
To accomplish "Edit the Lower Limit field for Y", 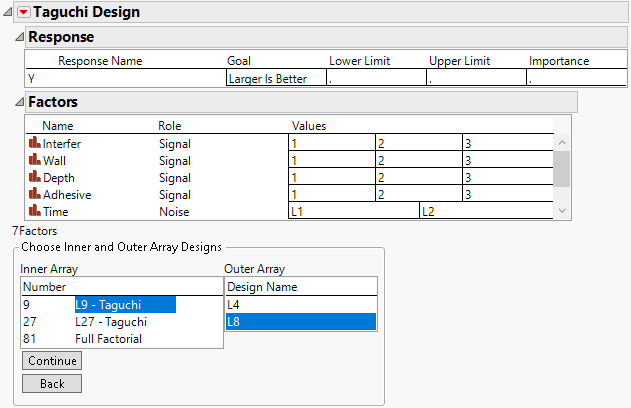I will [375, 78].
